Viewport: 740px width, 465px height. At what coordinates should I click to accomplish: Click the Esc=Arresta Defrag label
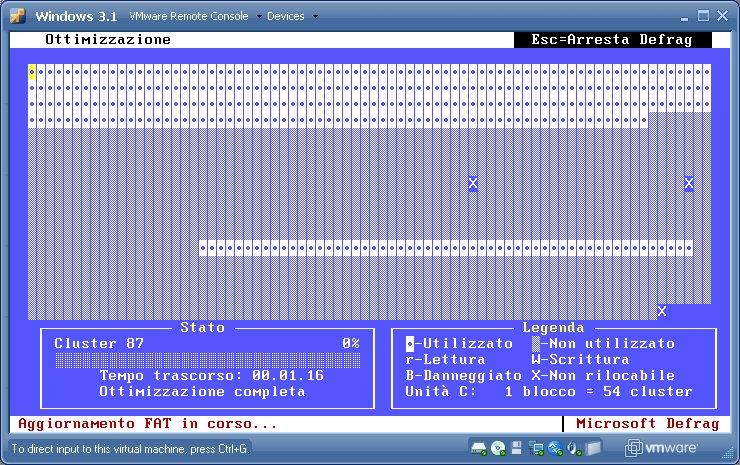pos(612,40)
